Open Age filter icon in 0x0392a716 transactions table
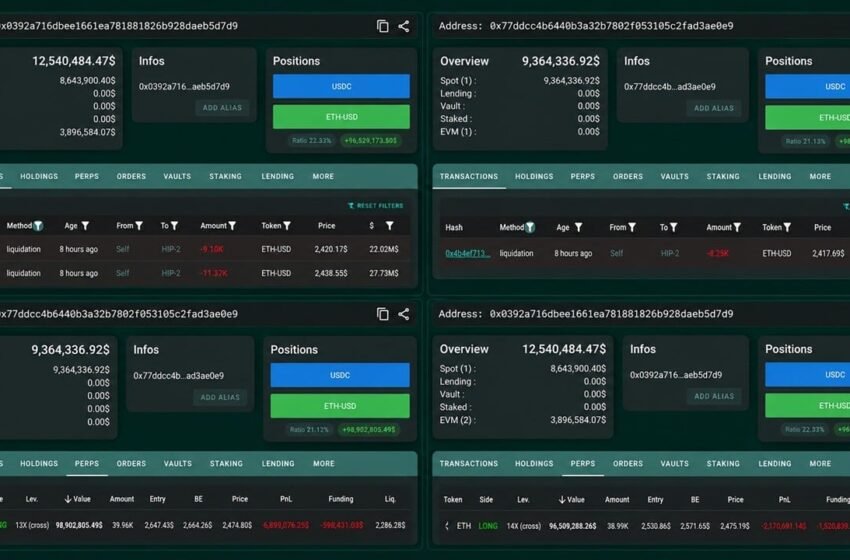This screenshot has height=560, width=850. point(85,226)
